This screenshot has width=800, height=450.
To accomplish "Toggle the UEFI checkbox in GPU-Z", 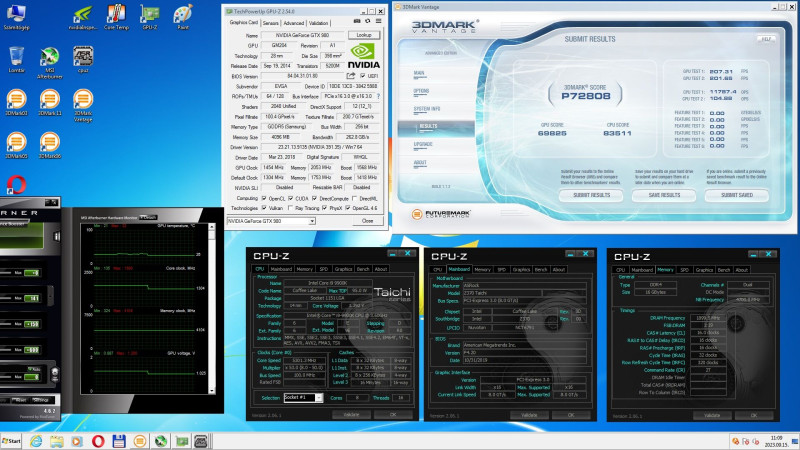I will click(x=362, y=76).
